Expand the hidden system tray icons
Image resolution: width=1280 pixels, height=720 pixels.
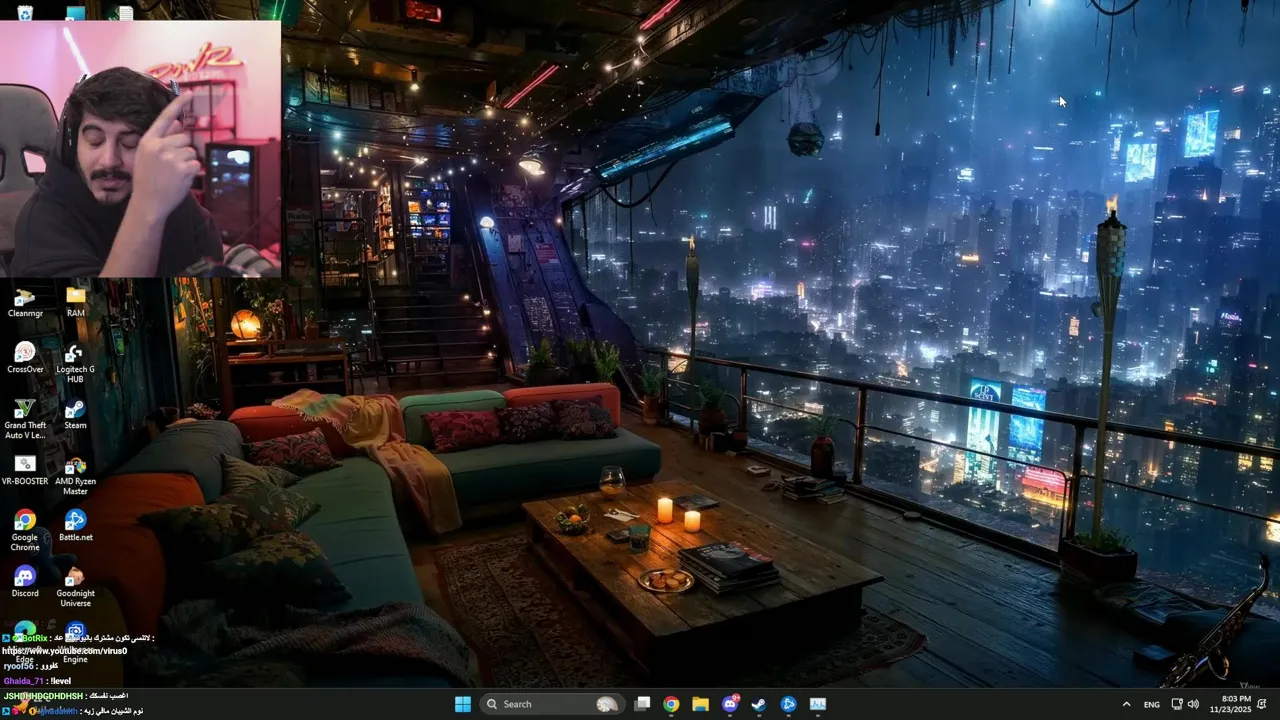1126,704
